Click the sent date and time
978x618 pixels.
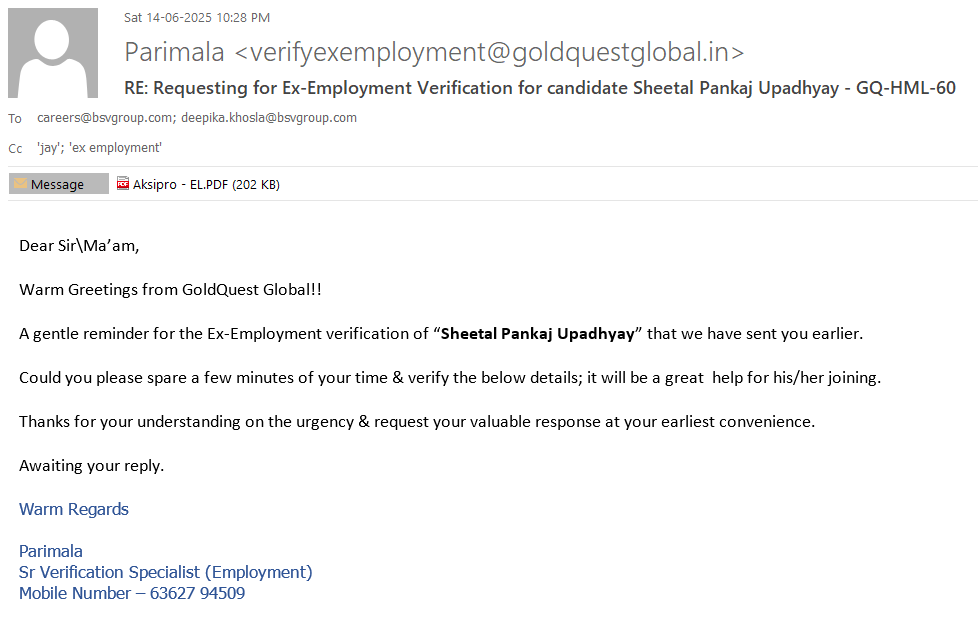(x=197, y=17)
